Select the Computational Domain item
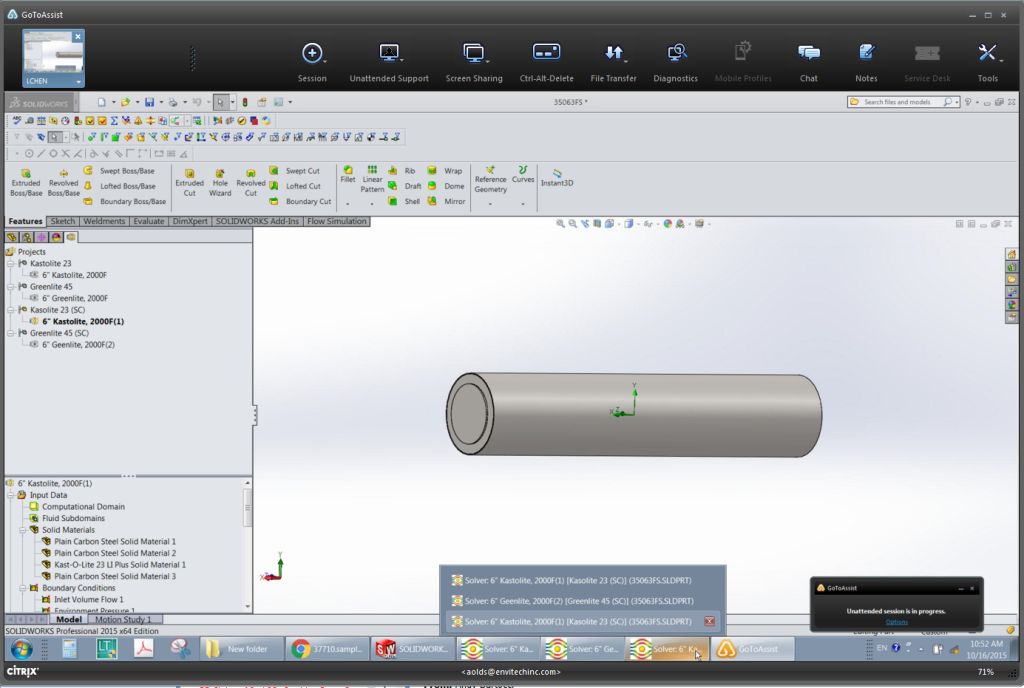Screen dimensions: 1024x688 77,507
